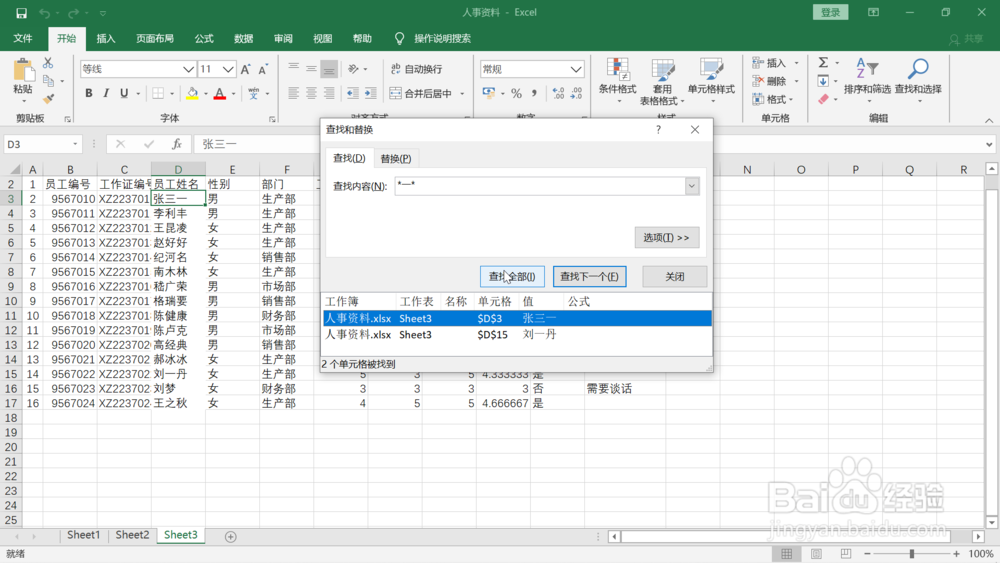Toggle Wrap Text (自动换行)
Screen dimensions: 1000x563
416,69
